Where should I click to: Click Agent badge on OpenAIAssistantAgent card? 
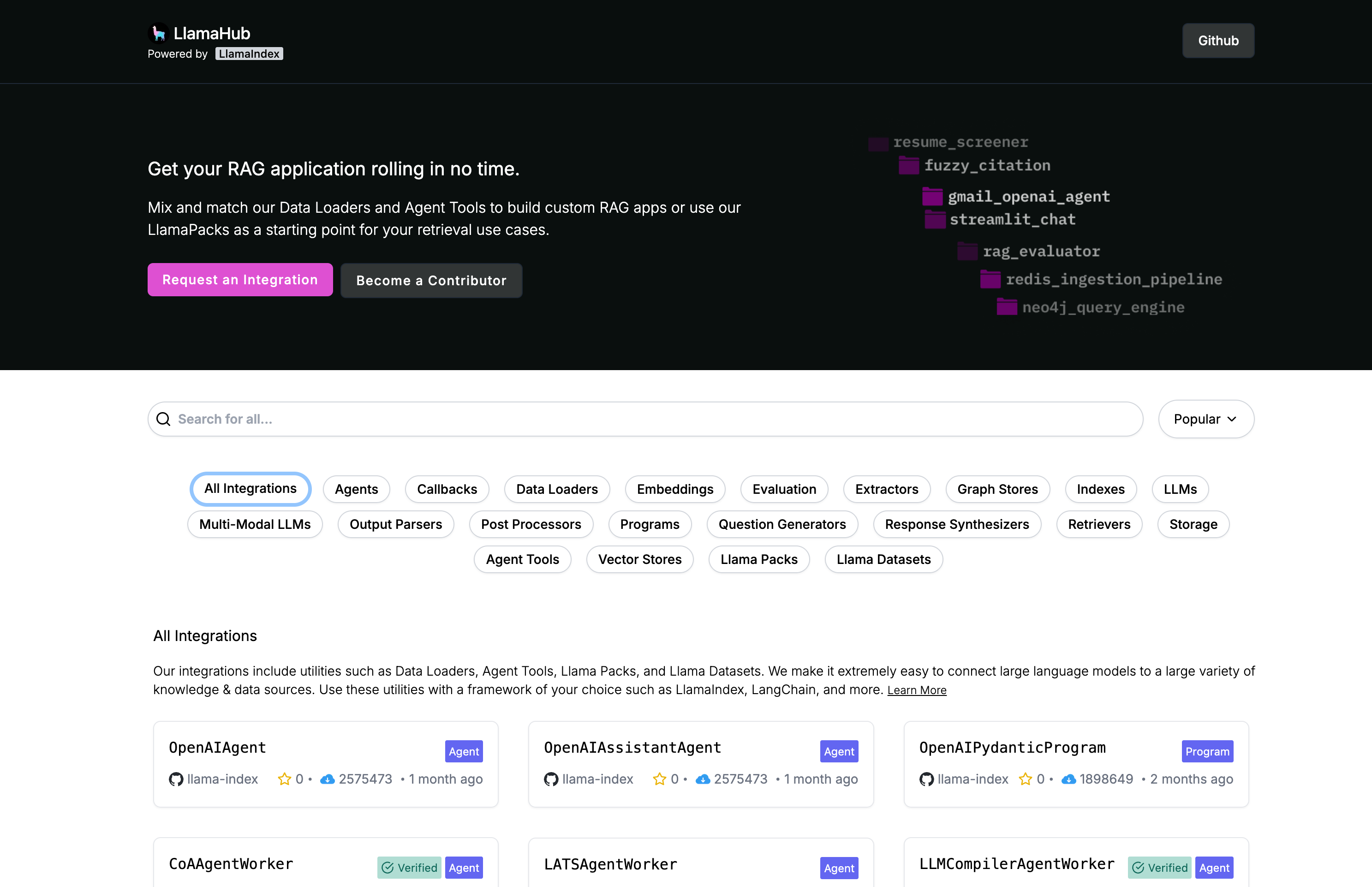[839, 751]
